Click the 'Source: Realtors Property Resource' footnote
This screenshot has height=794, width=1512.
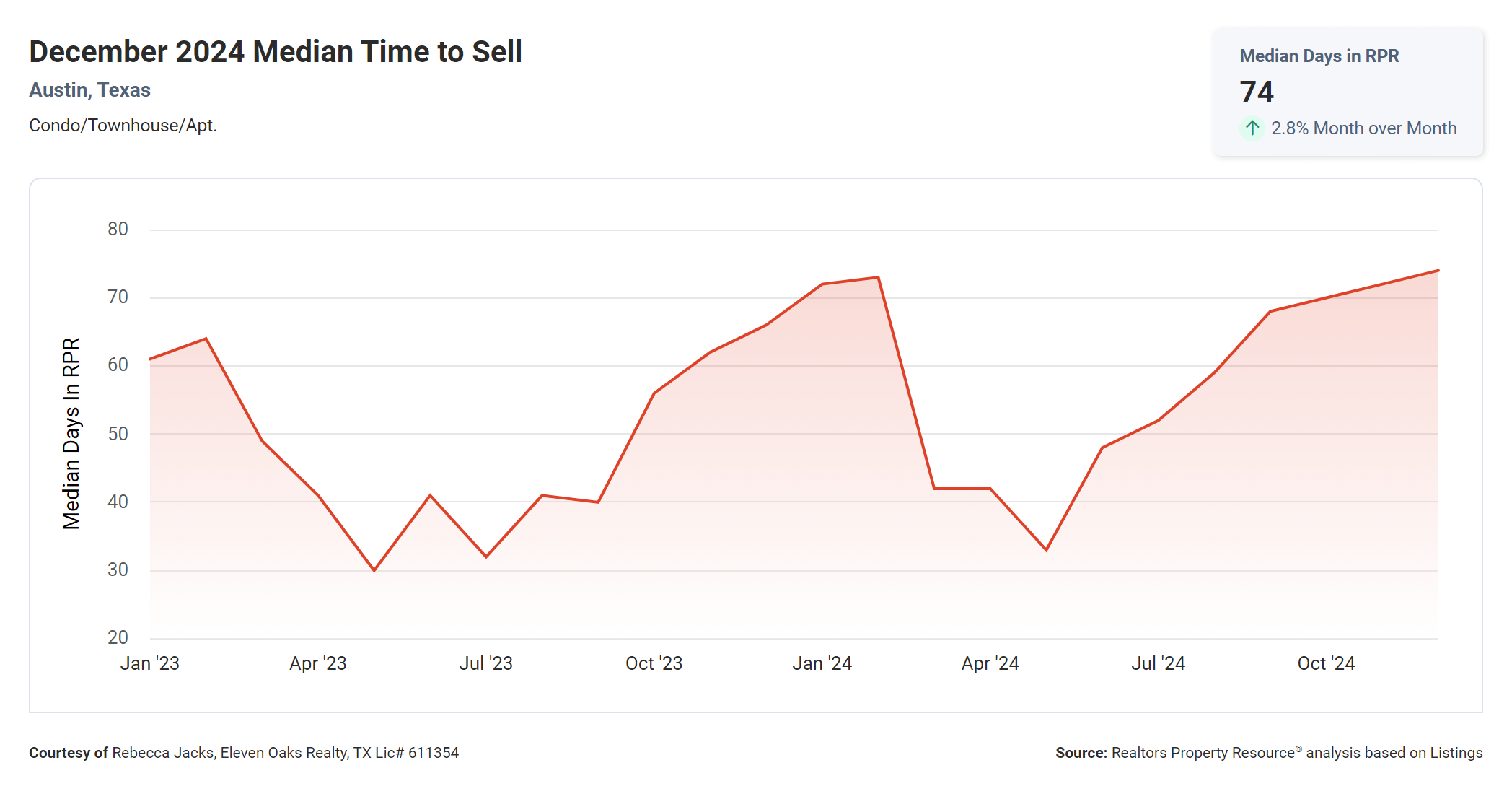(x=1269, y=753)
